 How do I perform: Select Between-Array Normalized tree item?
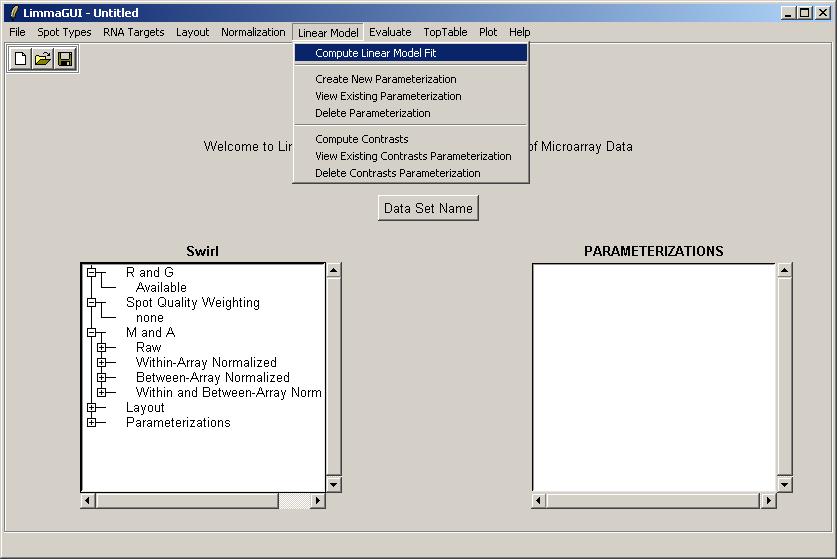[x=212, y=378]
